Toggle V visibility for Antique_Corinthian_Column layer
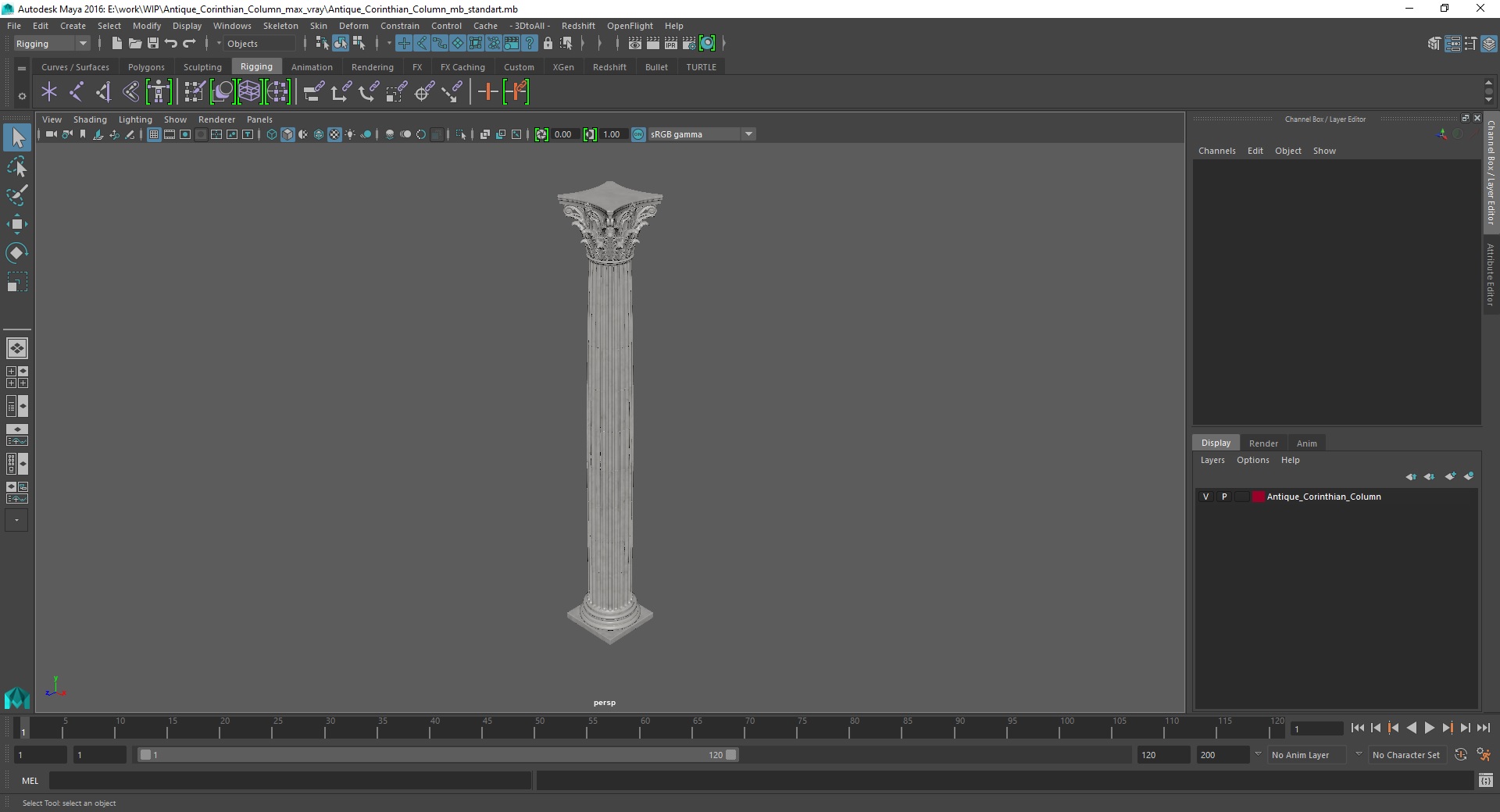This screenshot has height=812, width=1500. (1205, 497)
